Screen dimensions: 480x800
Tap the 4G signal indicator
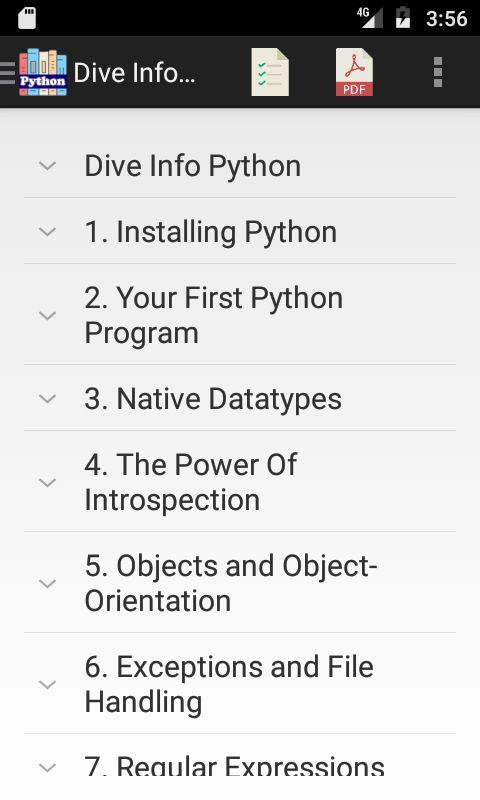click(370, 18)
